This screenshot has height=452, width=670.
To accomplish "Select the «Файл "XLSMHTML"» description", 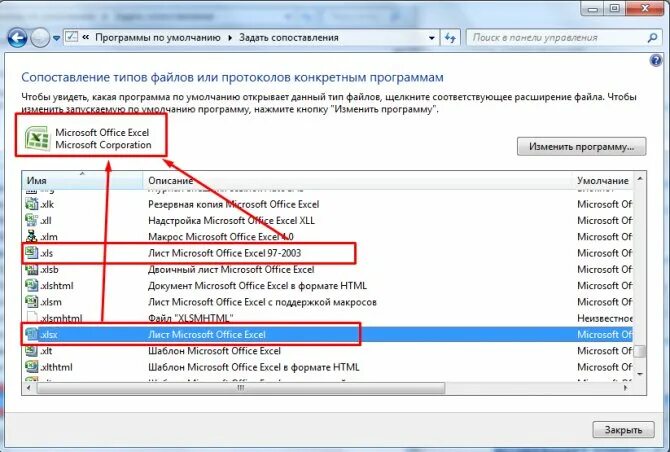I will click(x=191, y=318).
